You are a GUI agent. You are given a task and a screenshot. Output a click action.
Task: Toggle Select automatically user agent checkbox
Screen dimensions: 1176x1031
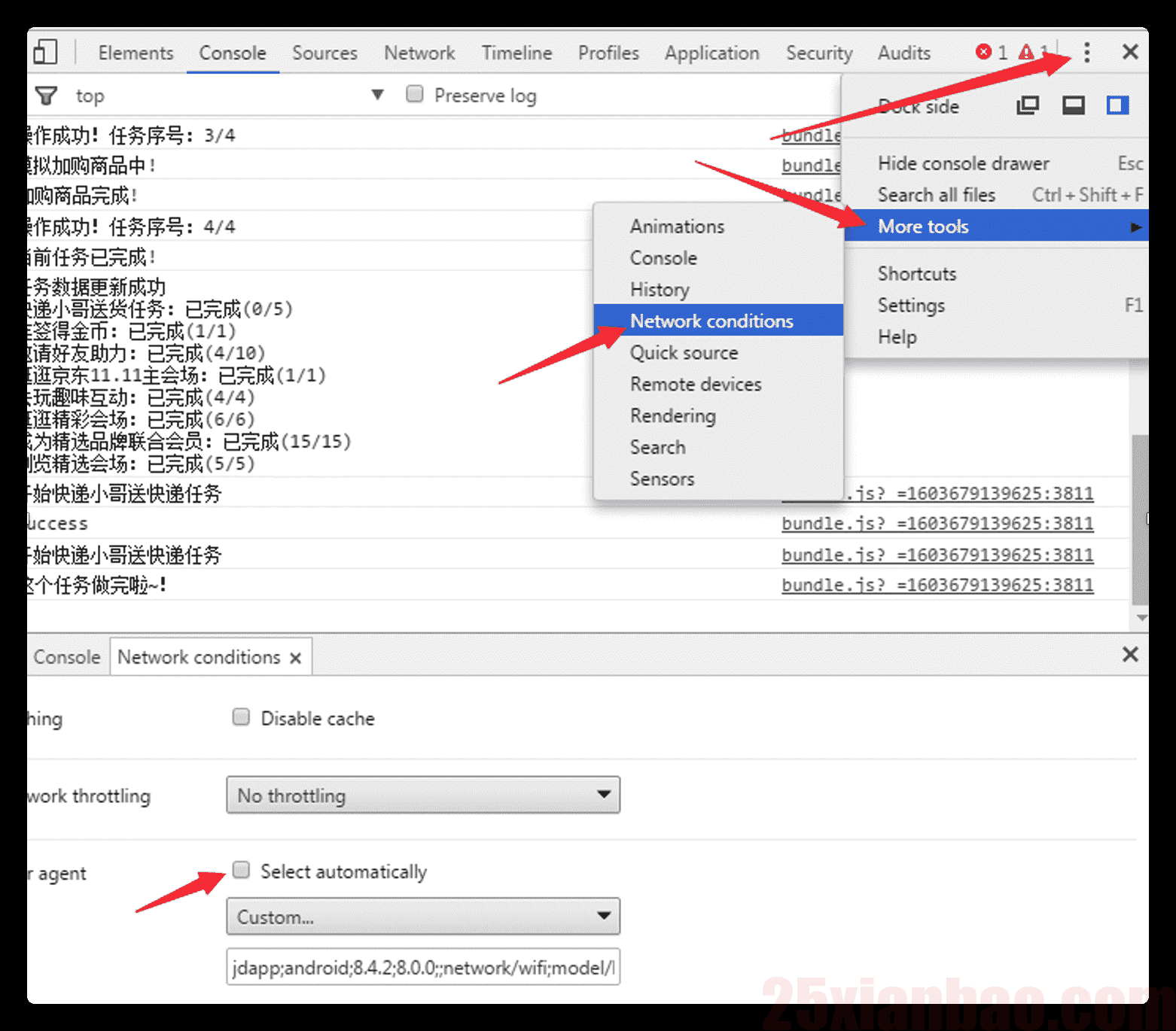pos(241,870)
